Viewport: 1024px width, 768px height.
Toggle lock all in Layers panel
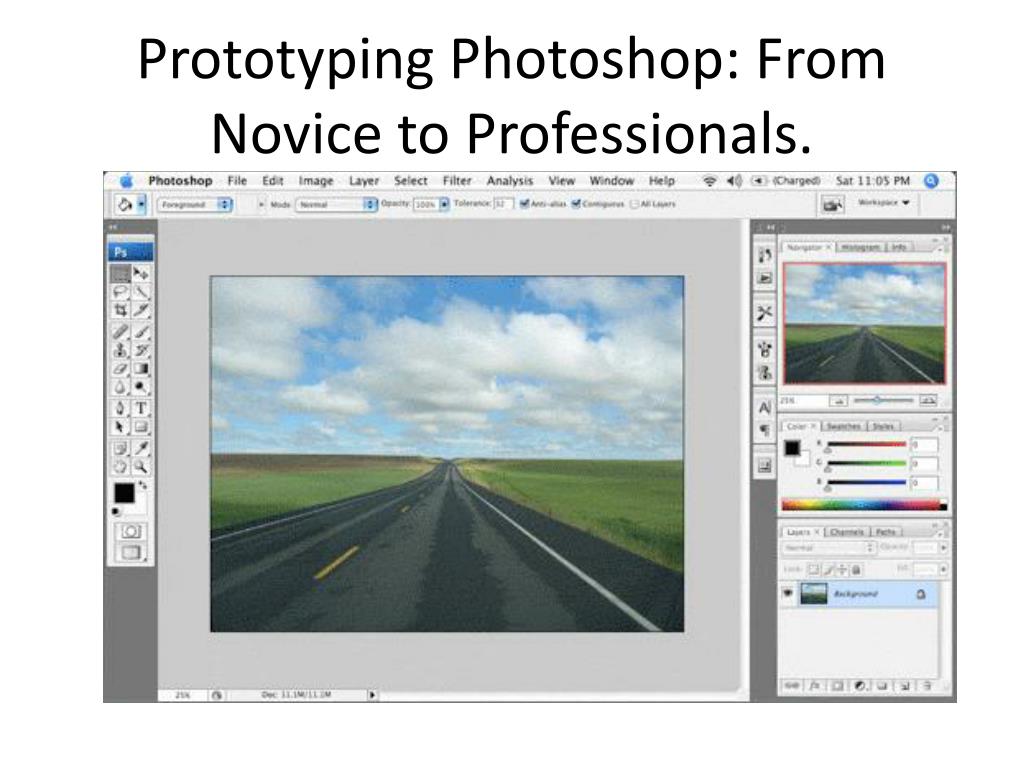coord(856,569)
